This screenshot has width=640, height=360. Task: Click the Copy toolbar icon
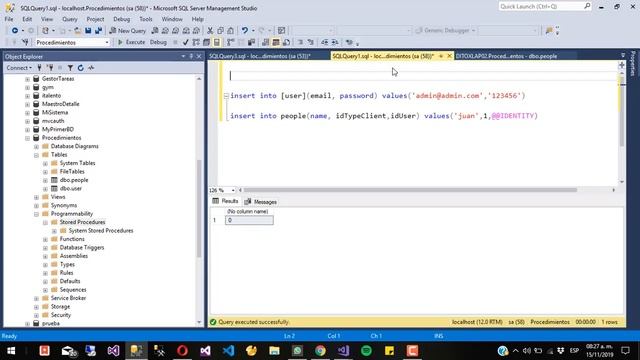click(x=220, y=31)
